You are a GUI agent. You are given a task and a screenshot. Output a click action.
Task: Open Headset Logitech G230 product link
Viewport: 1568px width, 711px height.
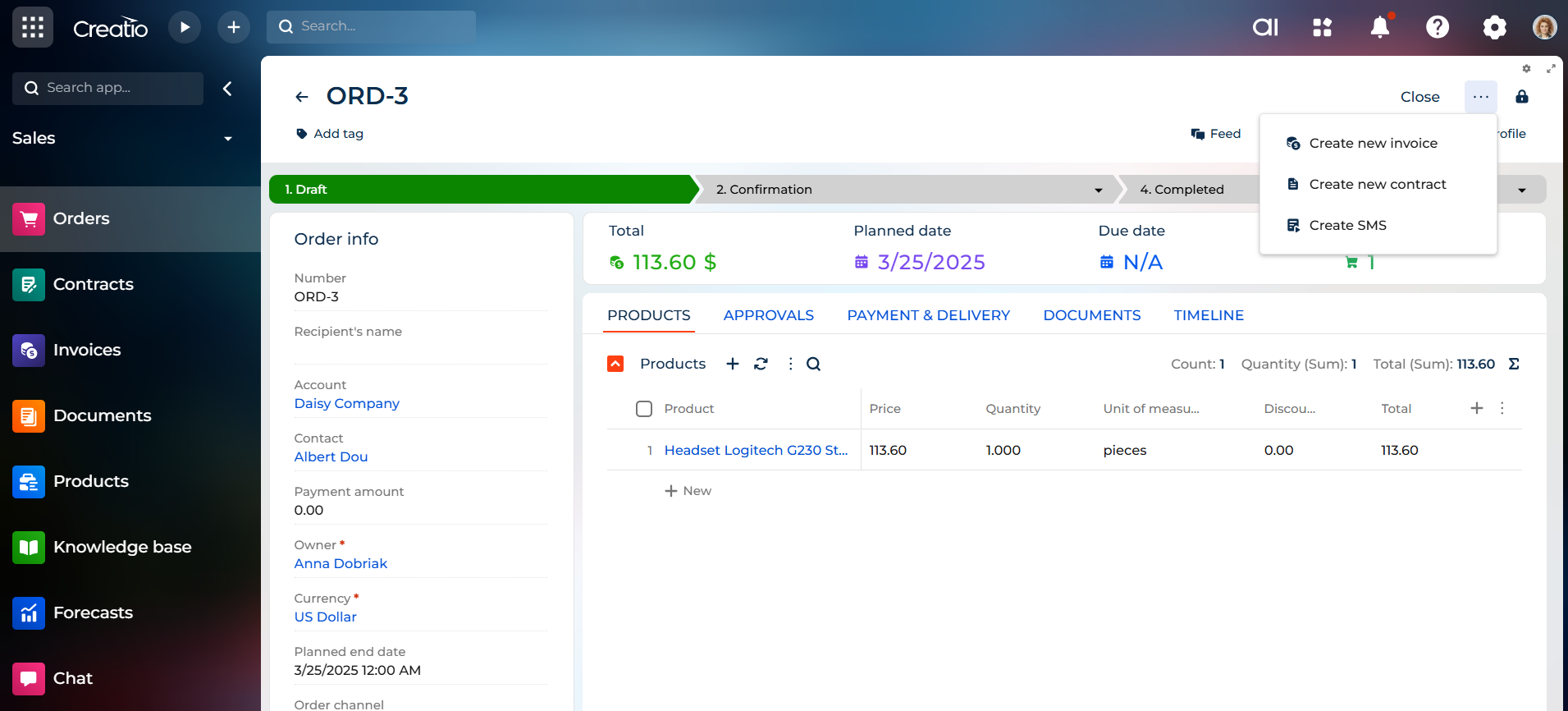click(757, 450)
